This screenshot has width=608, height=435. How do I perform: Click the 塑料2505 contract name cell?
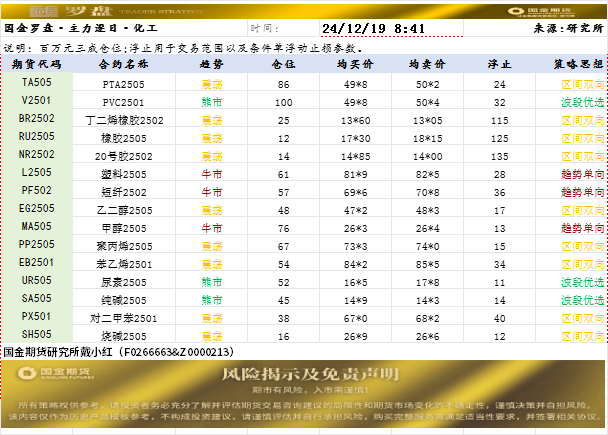[124, 174]
